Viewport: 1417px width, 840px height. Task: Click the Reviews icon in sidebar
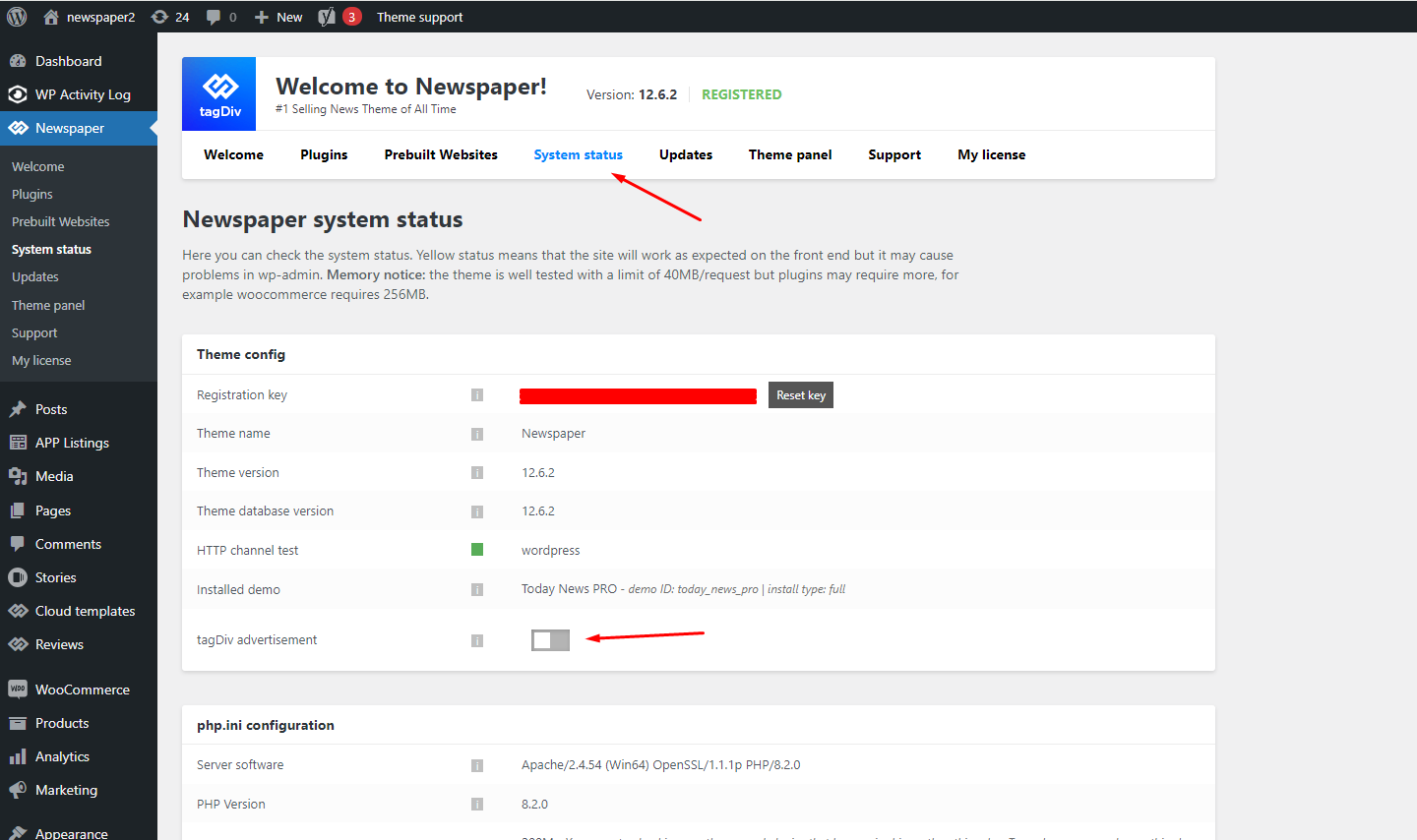pos(18,644)
